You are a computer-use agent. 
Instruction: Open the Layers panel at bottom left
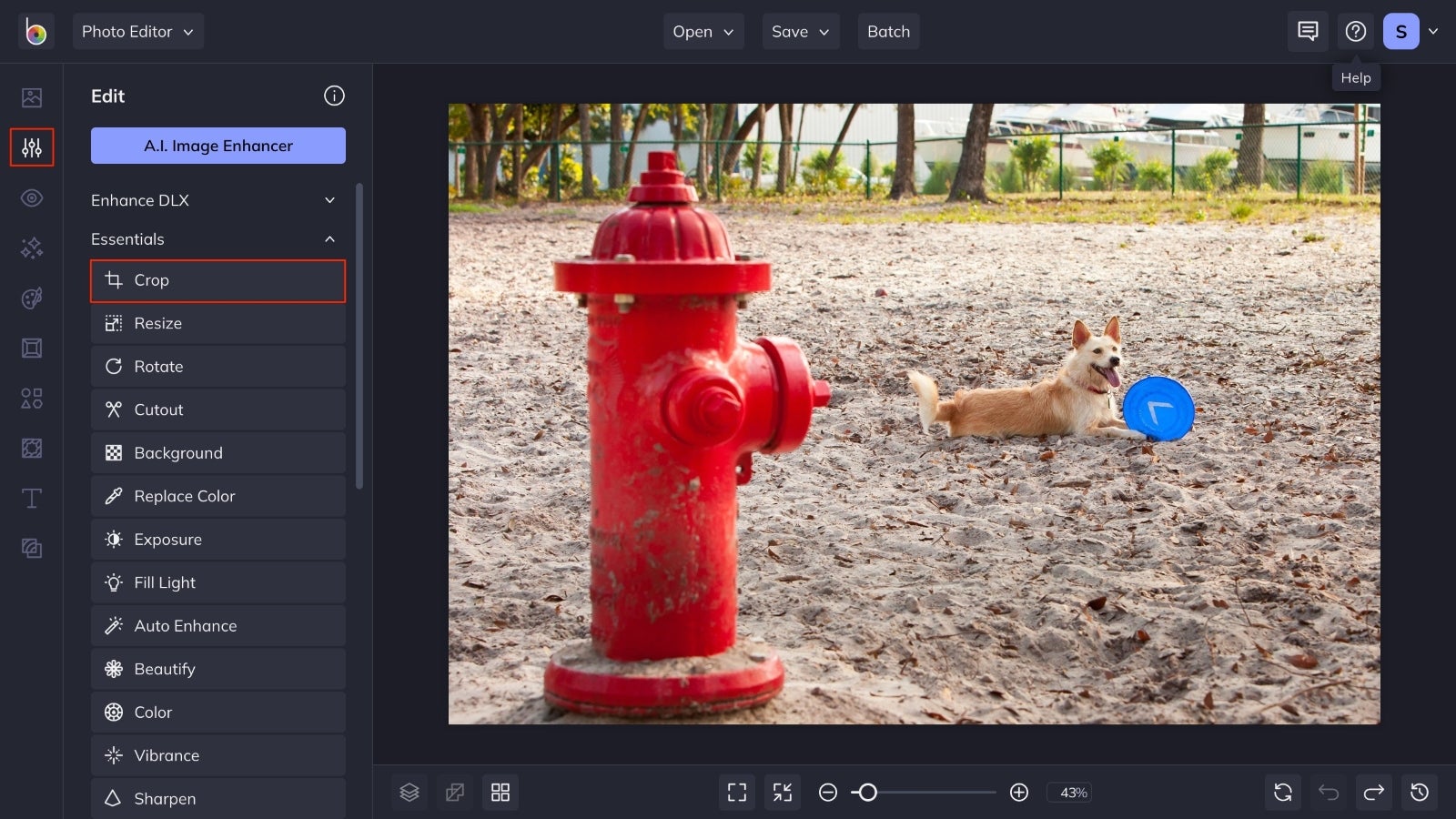[409, 792]
